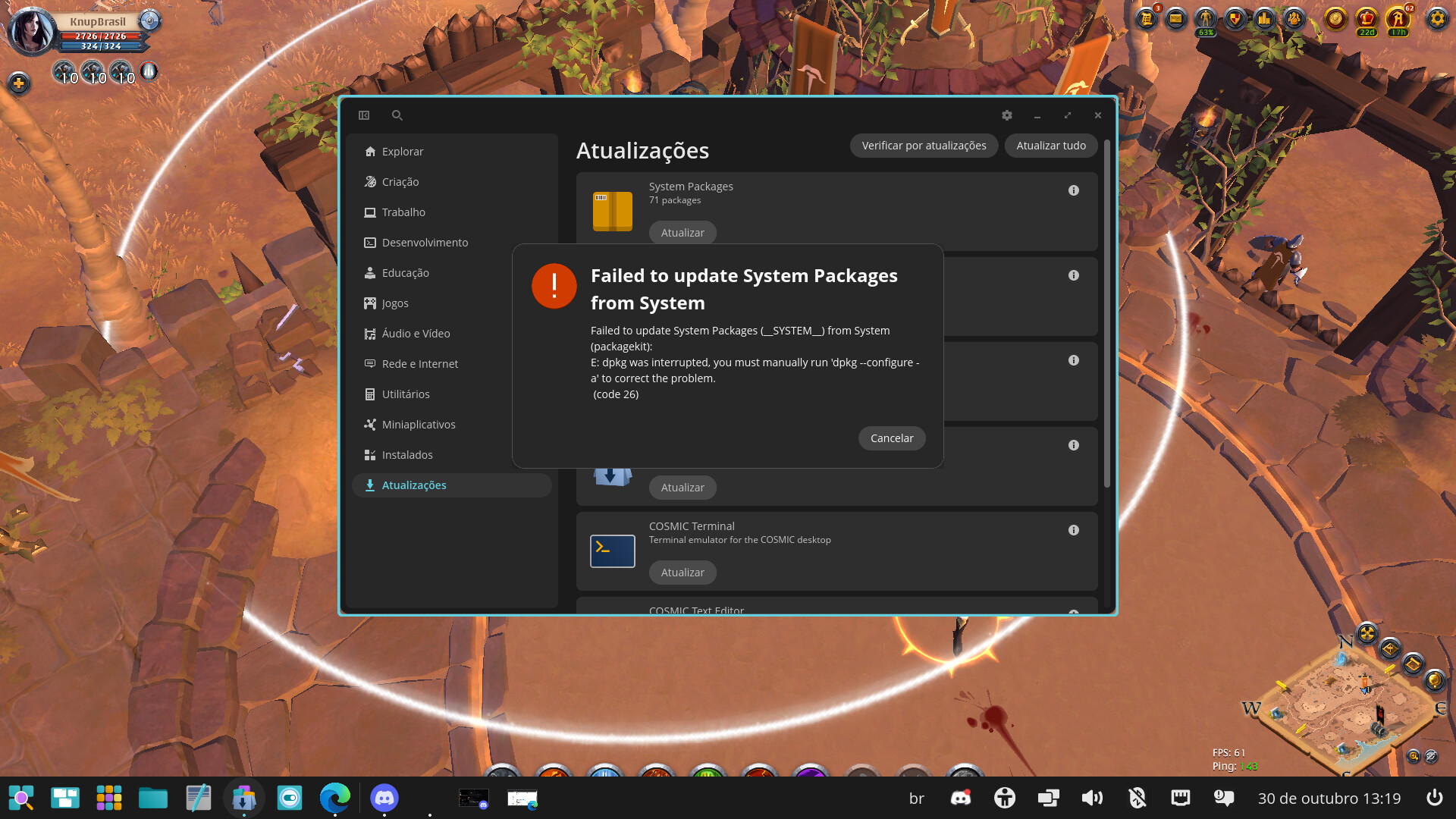Open the guild shield icon in game
Viewport: 1456px width, 819px height.
click(1235, 18)
